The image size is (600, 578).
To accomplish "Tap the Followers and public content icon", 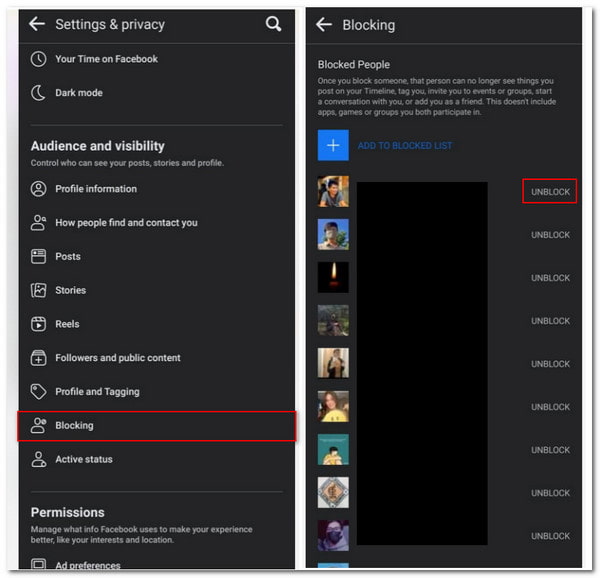I will [38, 358].
